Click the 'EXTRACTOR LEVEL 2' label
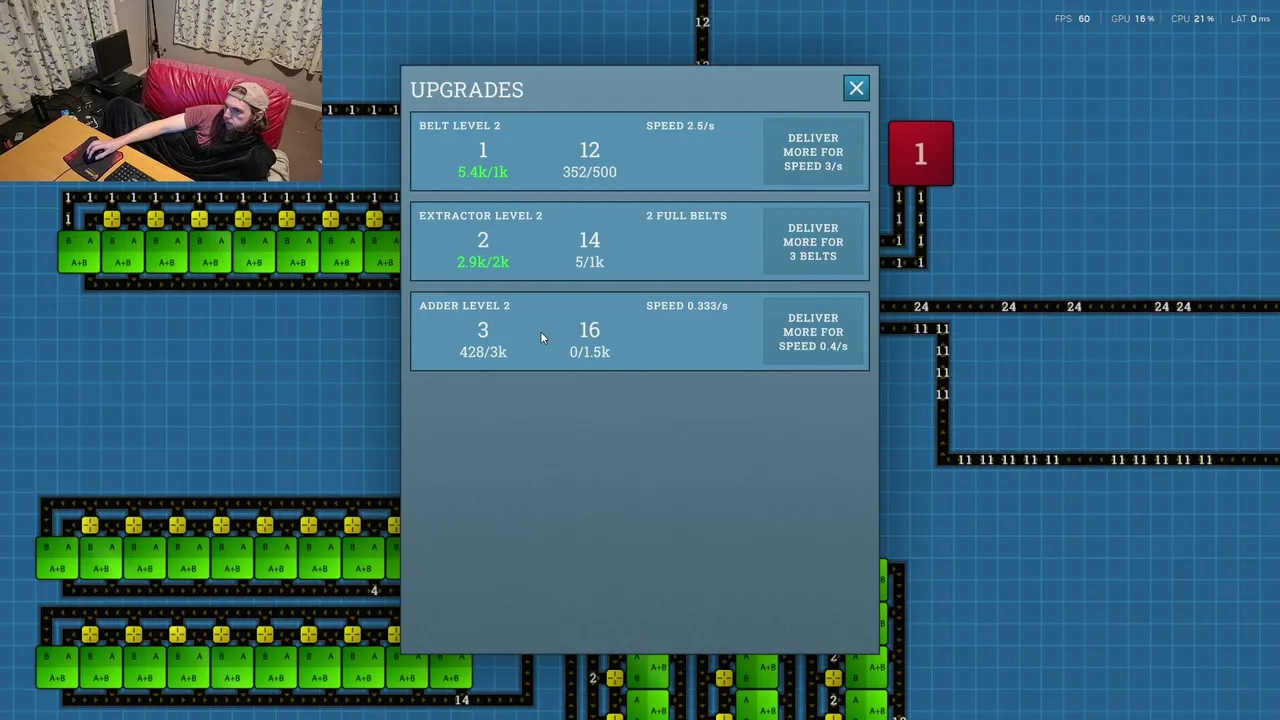Screen dimensions: 1280x720 click(x=481, y=216)
